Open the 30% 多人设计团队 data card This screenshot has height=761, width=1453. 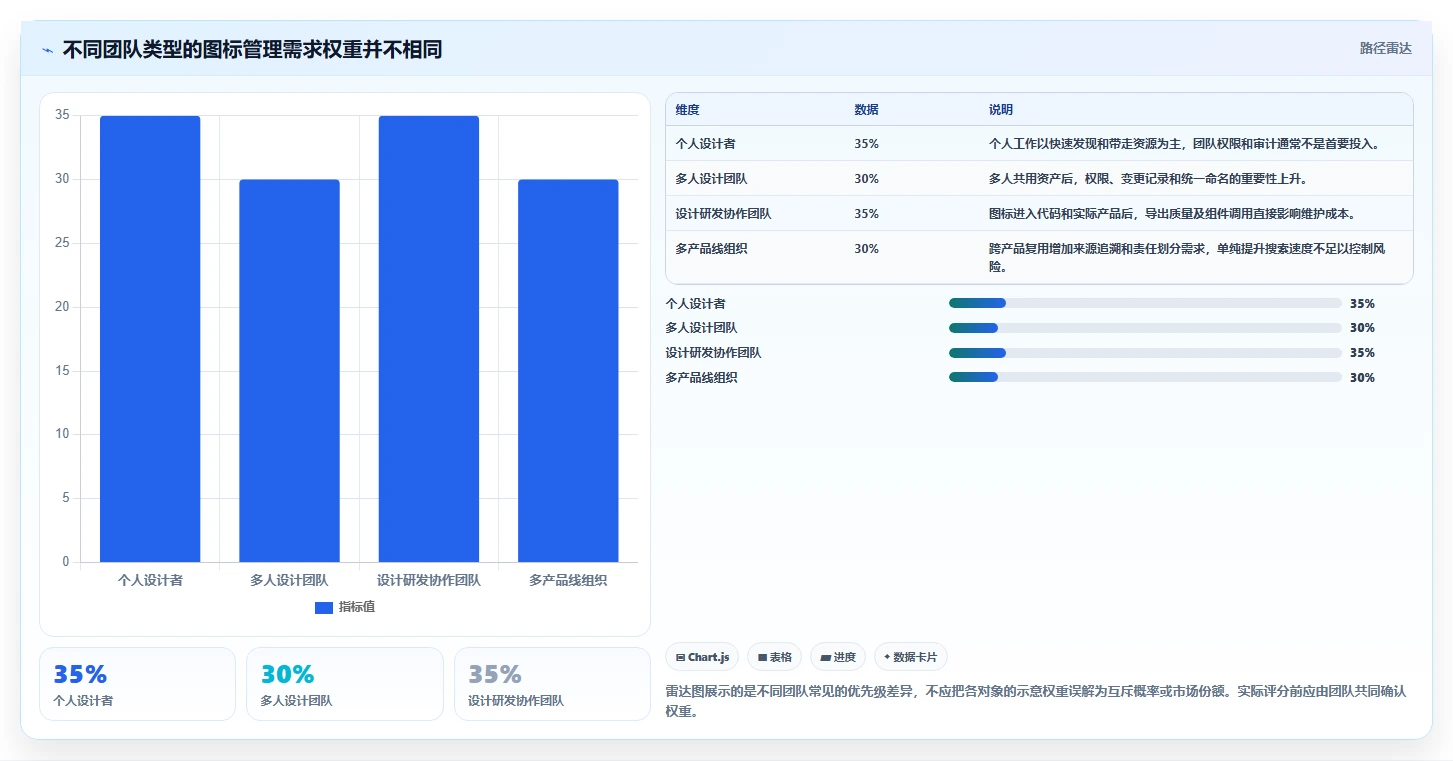344,684
